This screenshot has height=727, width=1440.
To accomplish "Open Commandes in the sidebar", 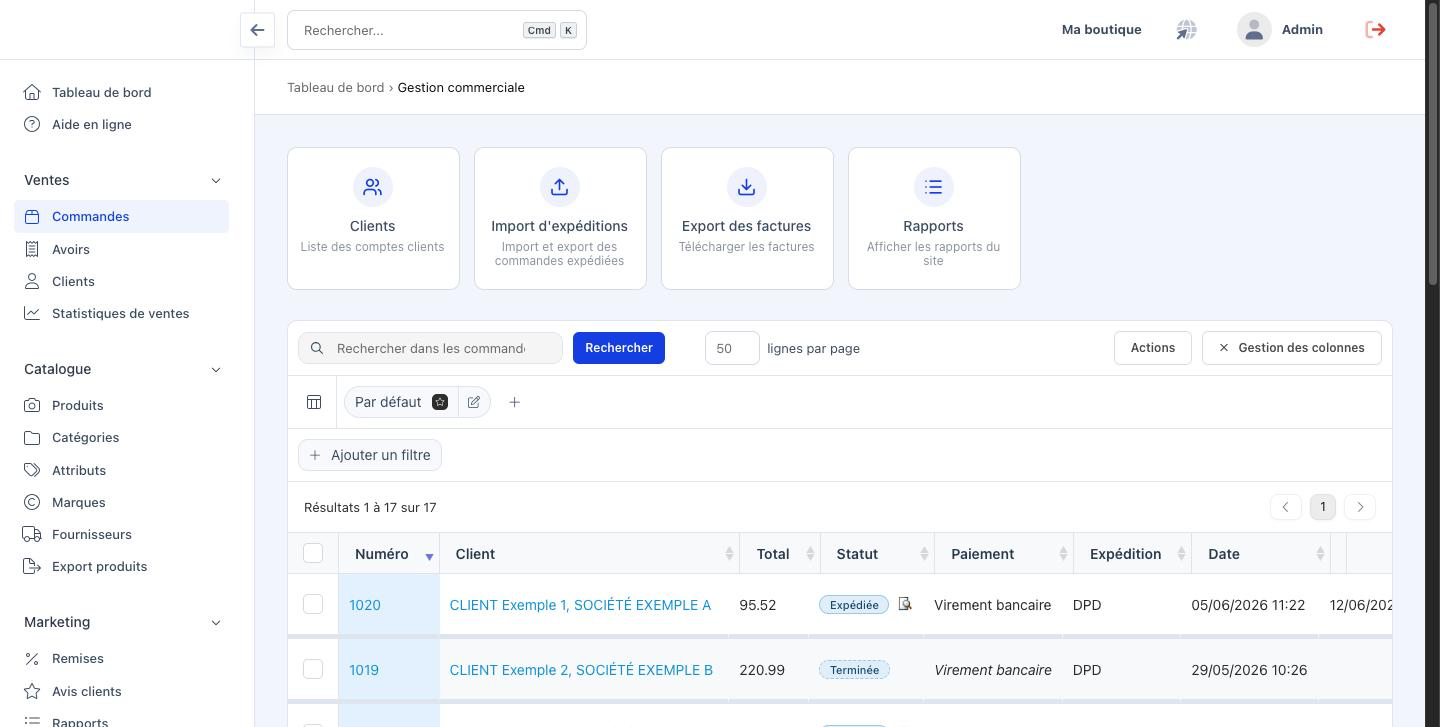I will click(x=121, y=216).
